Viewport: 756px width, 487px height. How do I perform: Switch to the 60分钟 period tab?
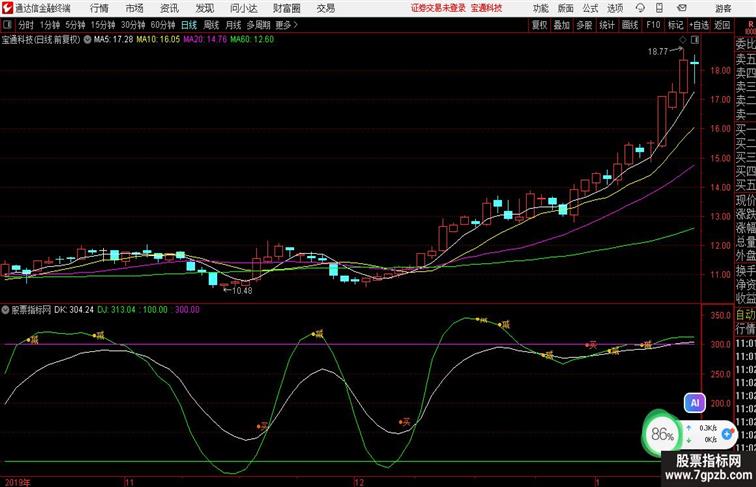point(163,25)
